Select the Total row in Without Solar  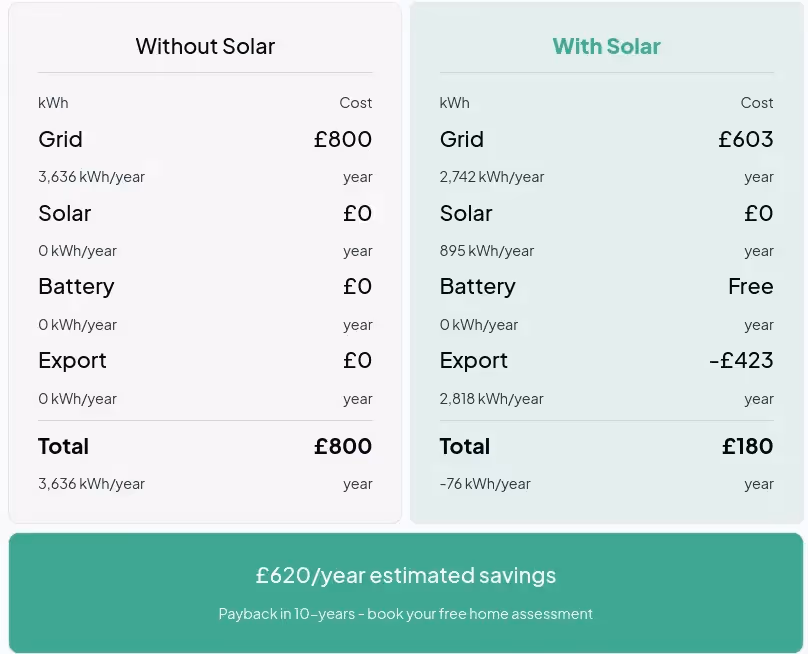pyautogui.click(x=63, y=446)
